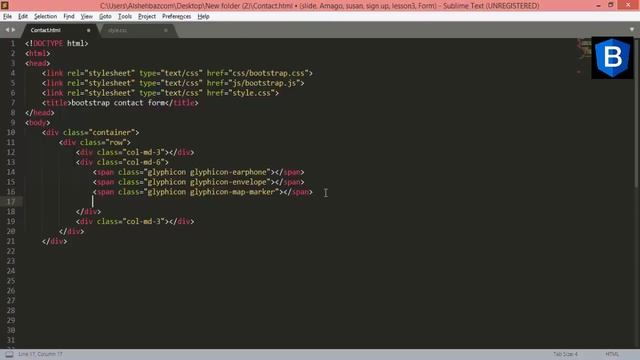Click the side bar toggle icon in status bar
This screenshot has width=640, height=360.
[9, 354]
